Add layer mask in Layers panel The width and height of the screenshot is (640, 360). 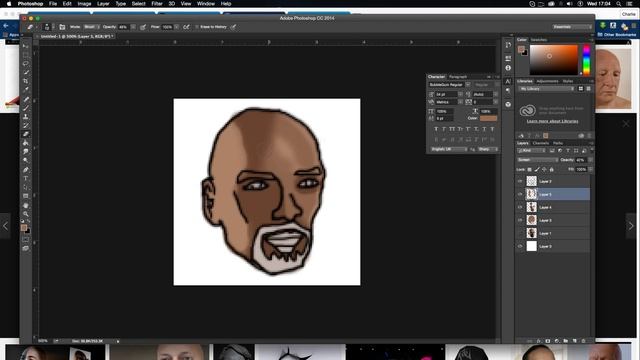point(548,341)
